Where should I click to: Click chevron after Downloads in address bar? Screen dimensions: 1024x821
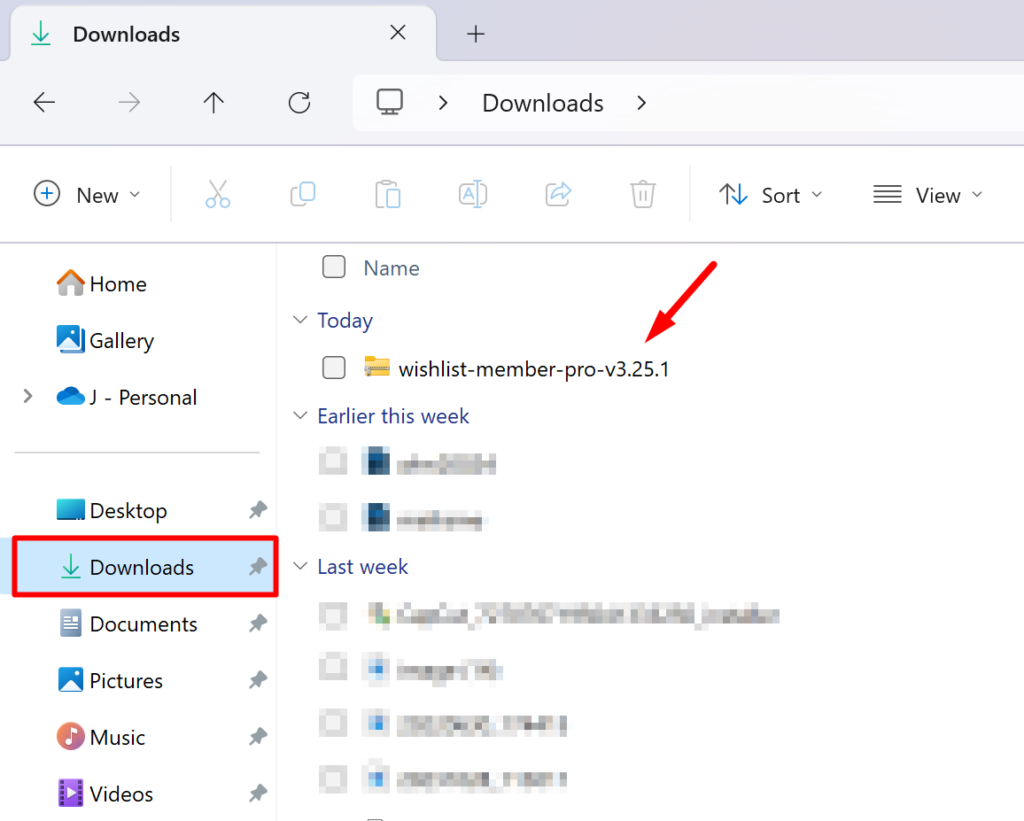pos(641,103)
